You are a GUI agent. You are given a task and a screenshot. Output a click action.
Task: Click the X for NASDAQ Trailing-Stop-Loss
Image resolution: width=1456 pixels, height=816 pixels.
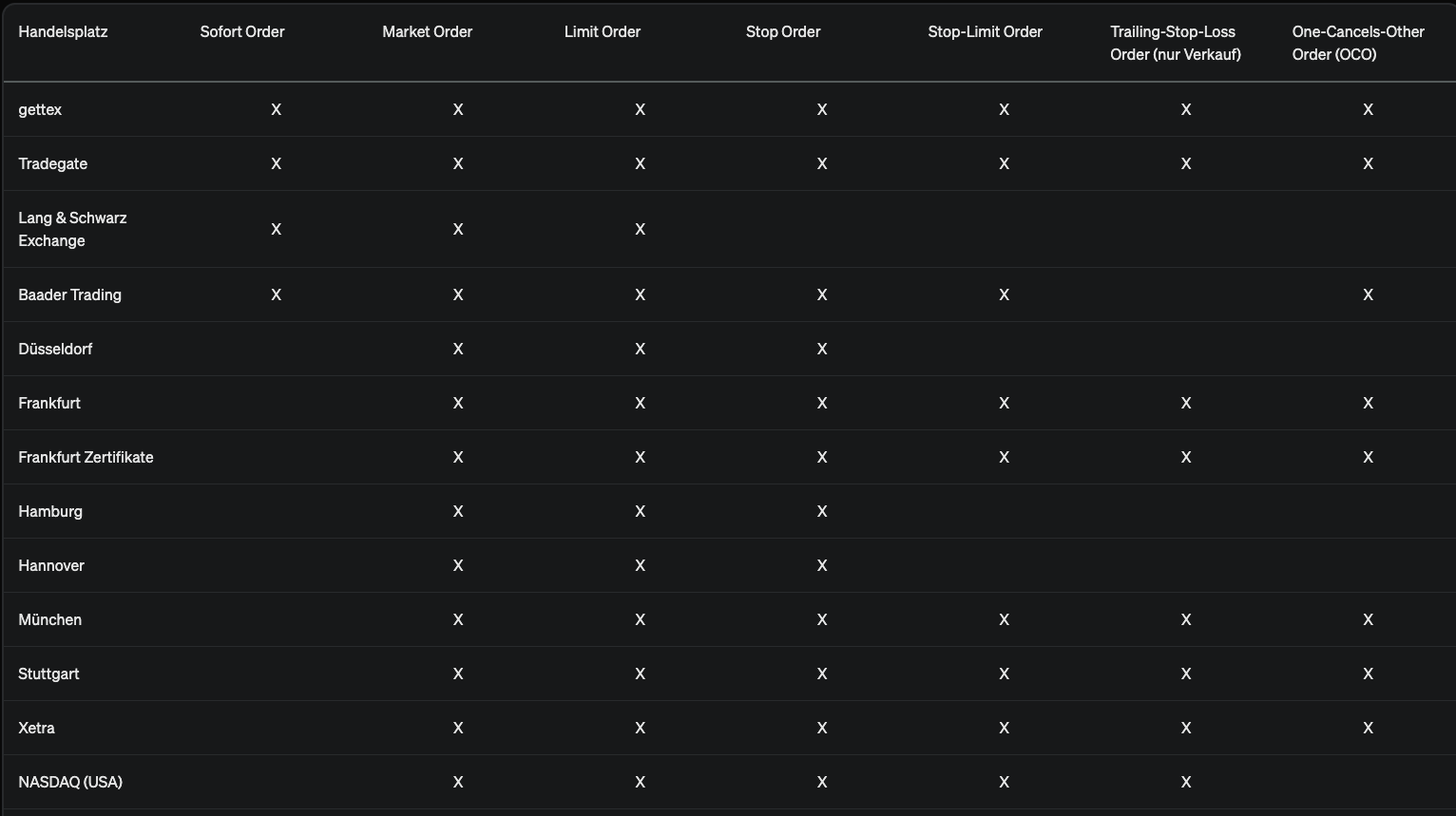tap(1186, 782)
